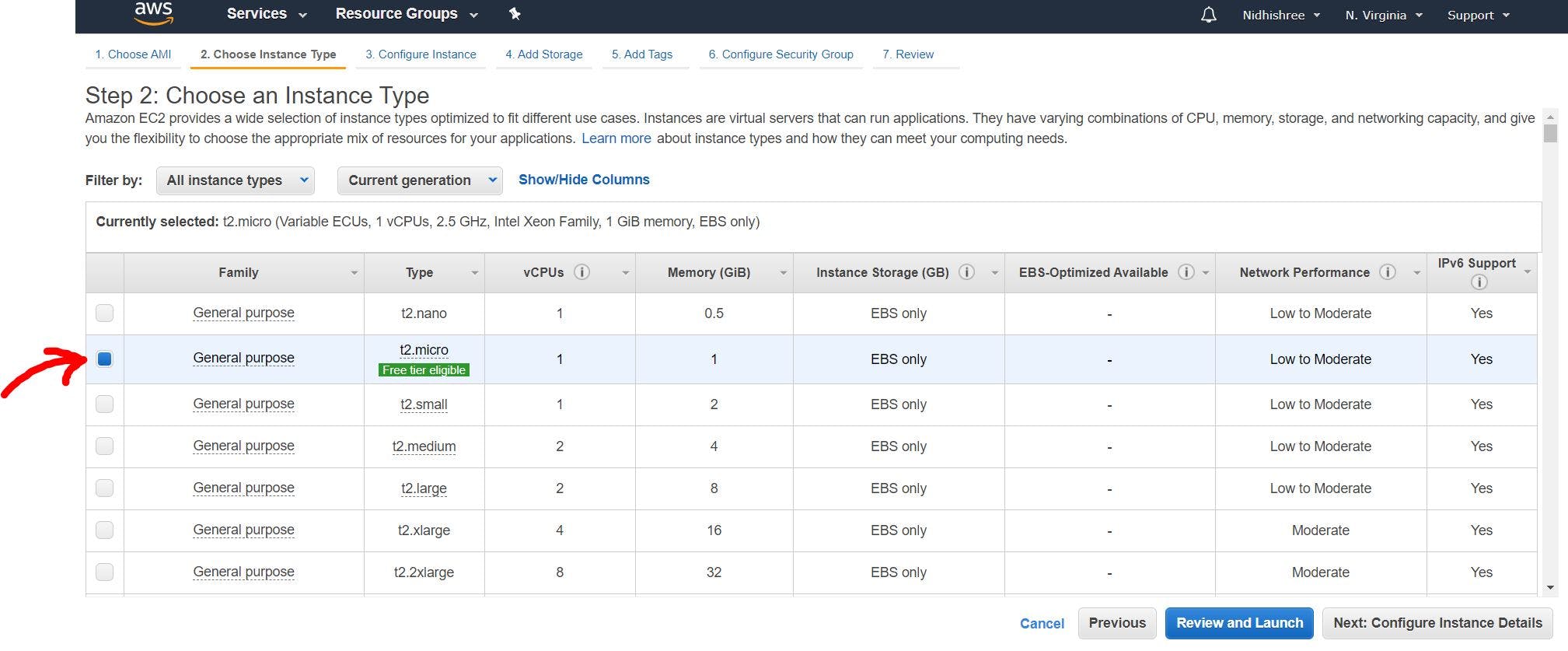The image size is (1568, 651).
Task: Toggle the t2.micro instance checkbox
Action: (104, 359)
